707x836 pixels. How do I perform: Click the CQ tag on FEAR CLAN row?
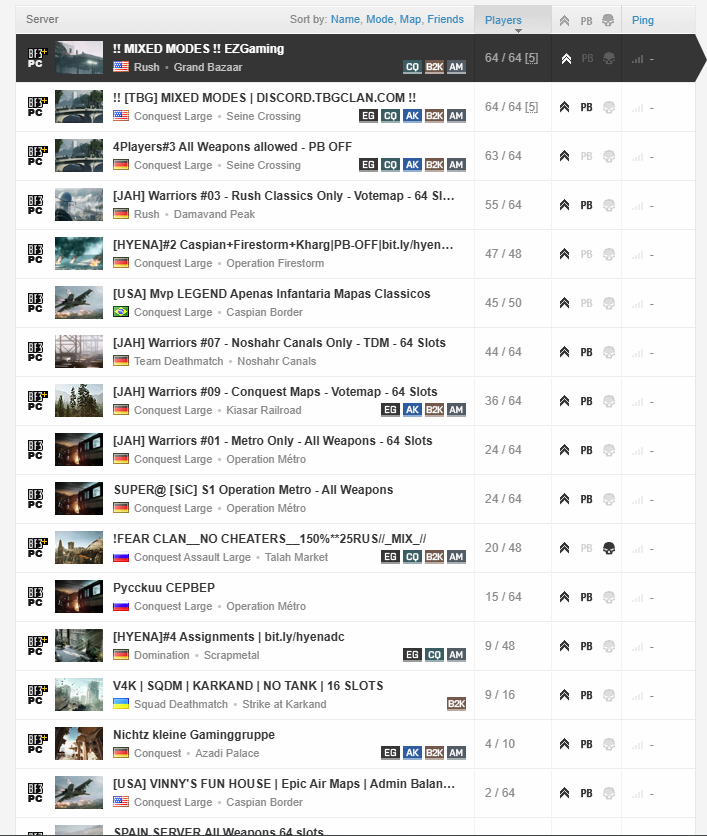pyautogui.click(x=412, y=557)
